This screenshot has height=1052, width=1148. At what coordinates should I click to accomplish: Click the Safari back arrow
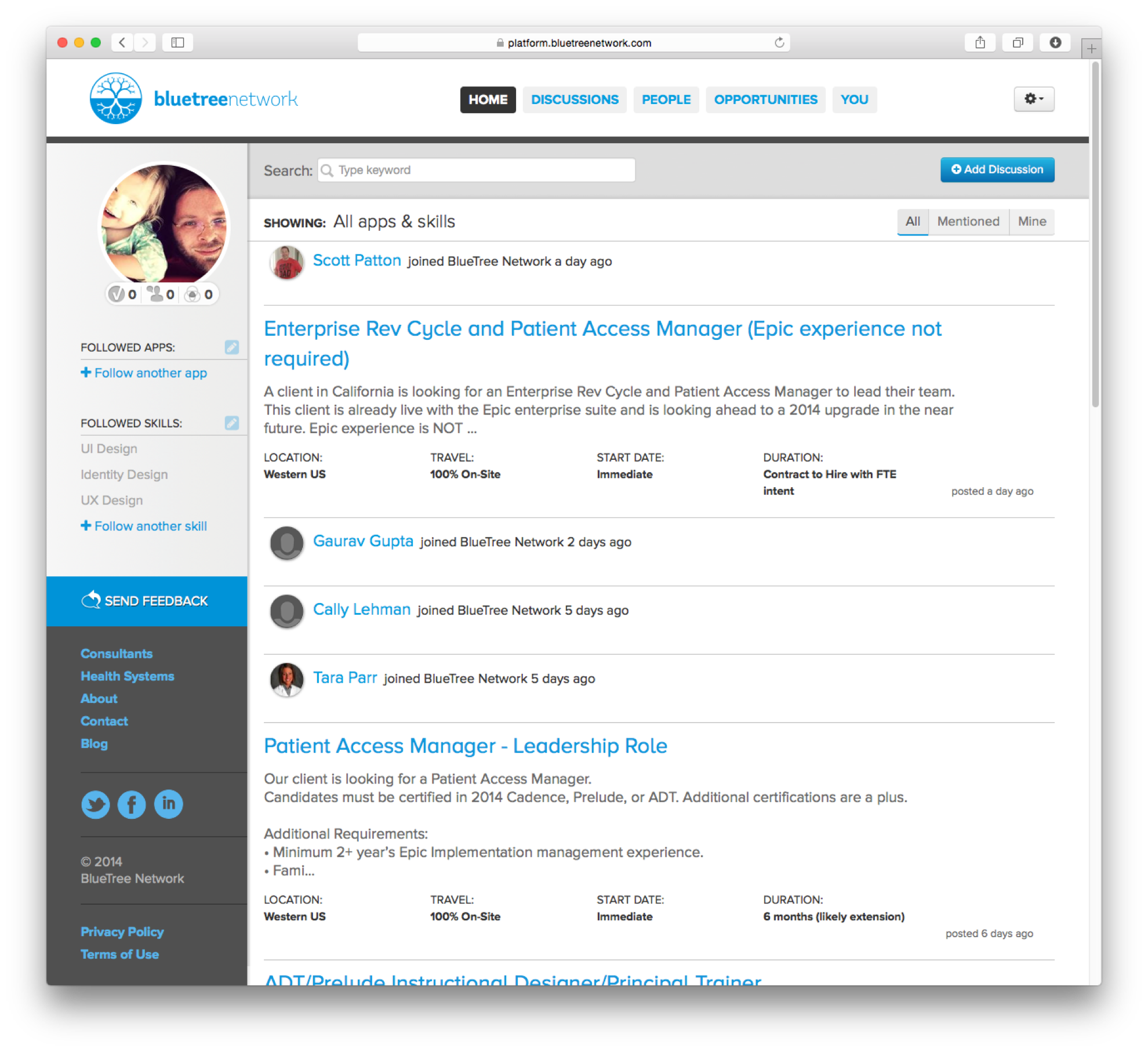point(122,42)
